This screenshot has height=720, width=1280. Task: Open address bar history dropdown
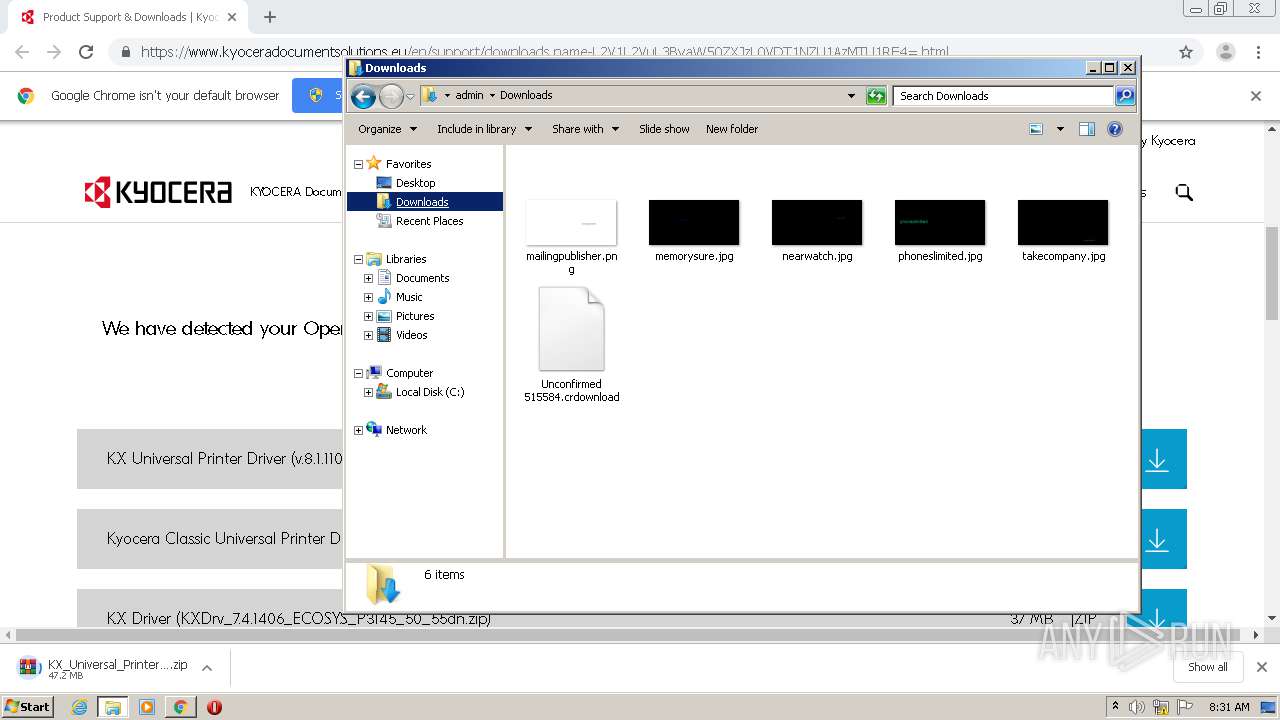point(851,96)
